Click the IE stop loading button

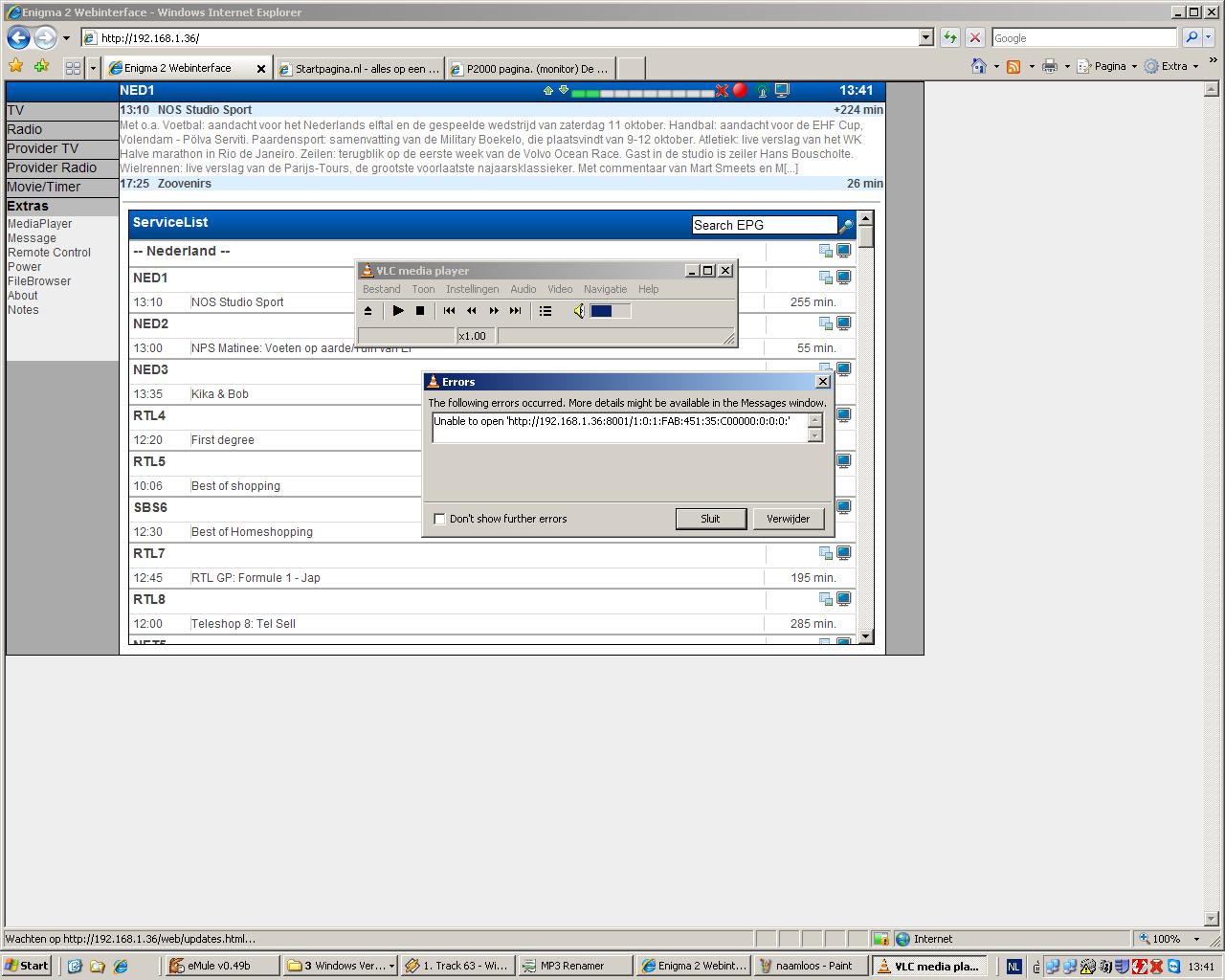[974, 38]
